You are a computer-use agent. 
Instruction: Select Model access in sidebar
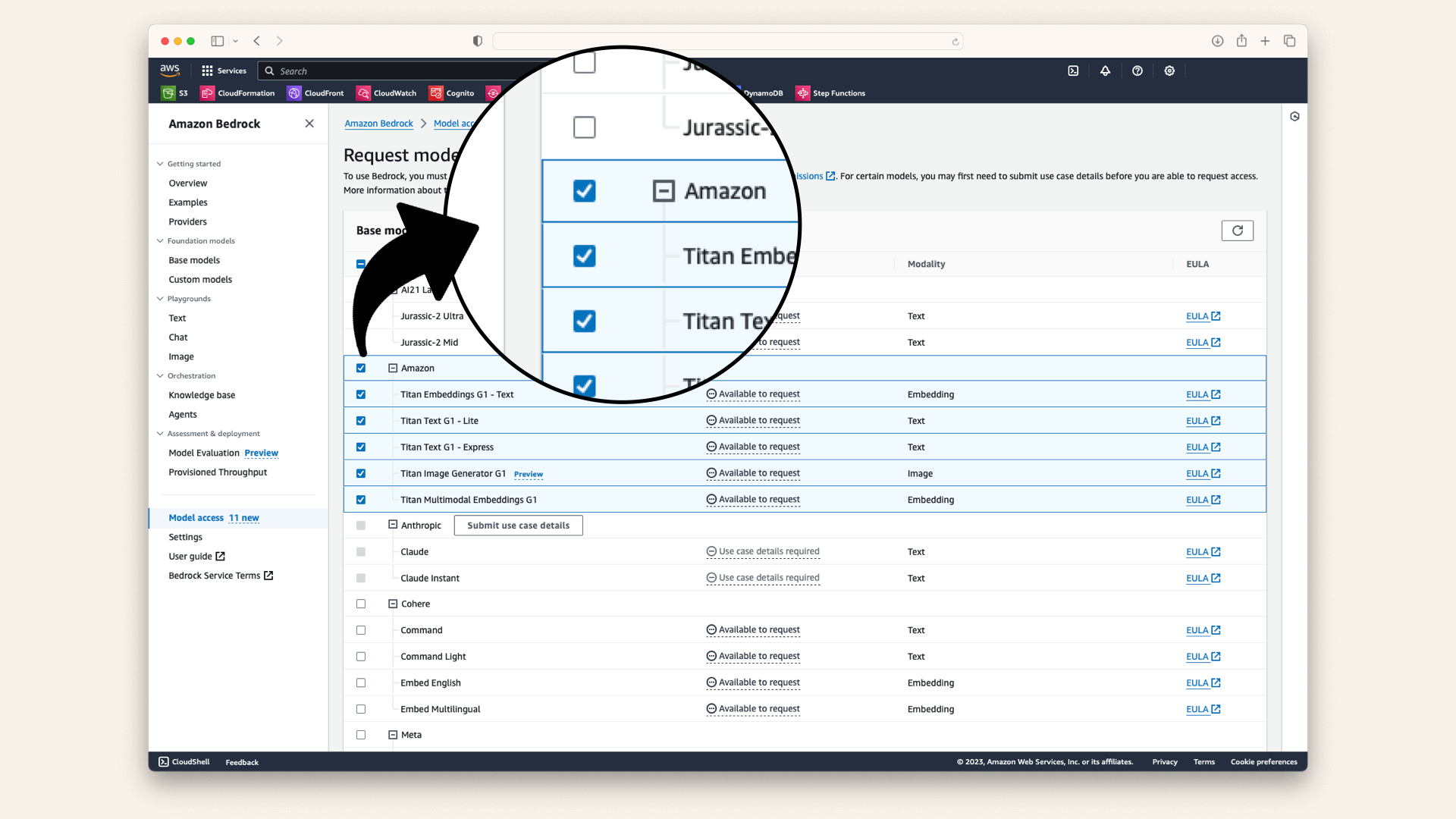pos(196,518)
